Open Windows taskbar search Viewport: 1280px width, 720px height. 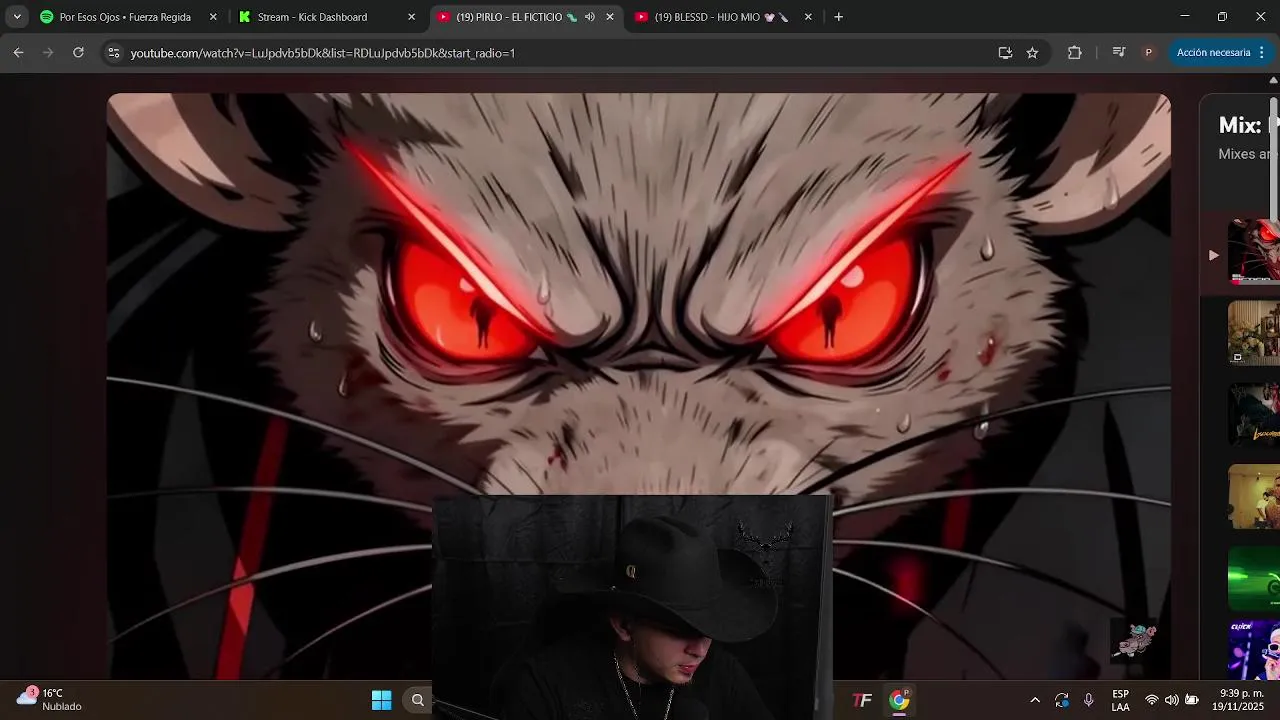(x=418, y=700)
